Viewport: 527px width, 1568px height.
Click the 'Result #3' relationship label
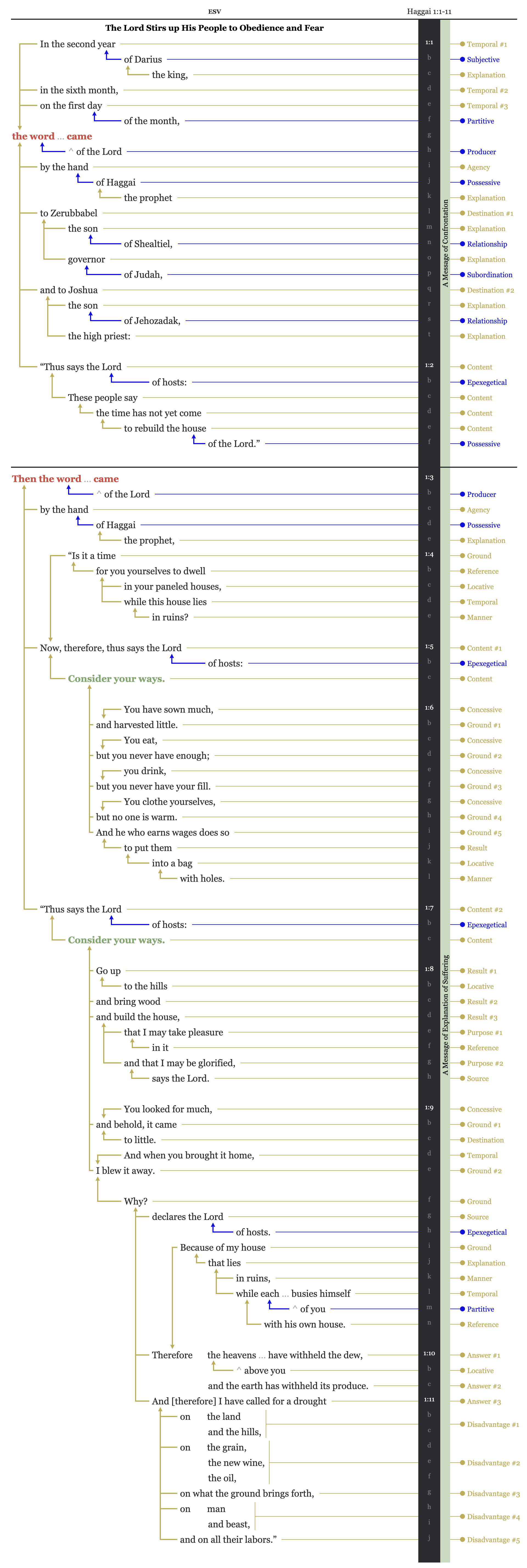tap(482, 1017)
